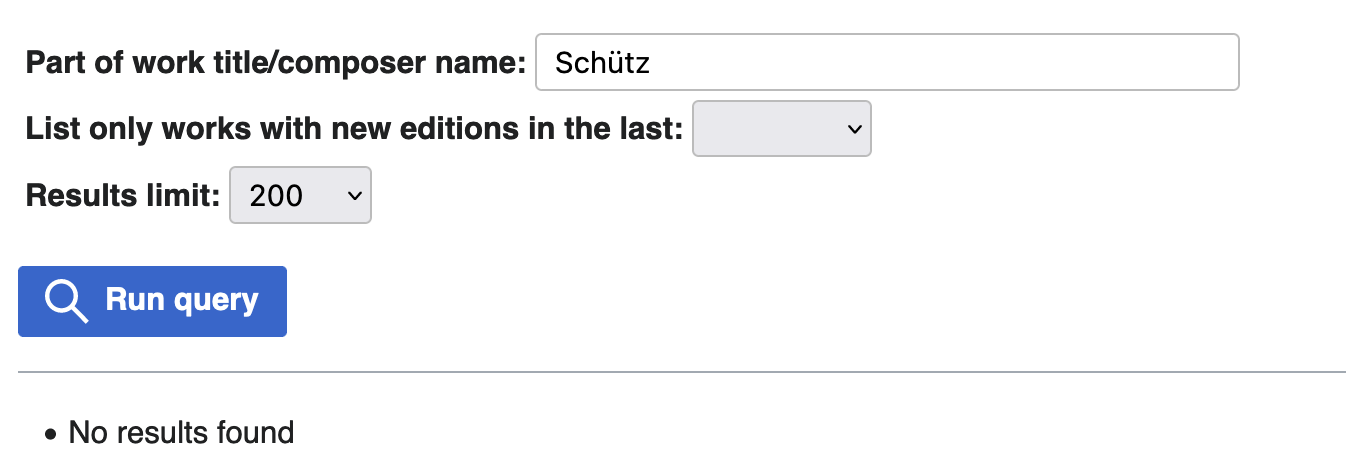
Task: Click the 'Results limit:' label
Action: pos(122,195)
